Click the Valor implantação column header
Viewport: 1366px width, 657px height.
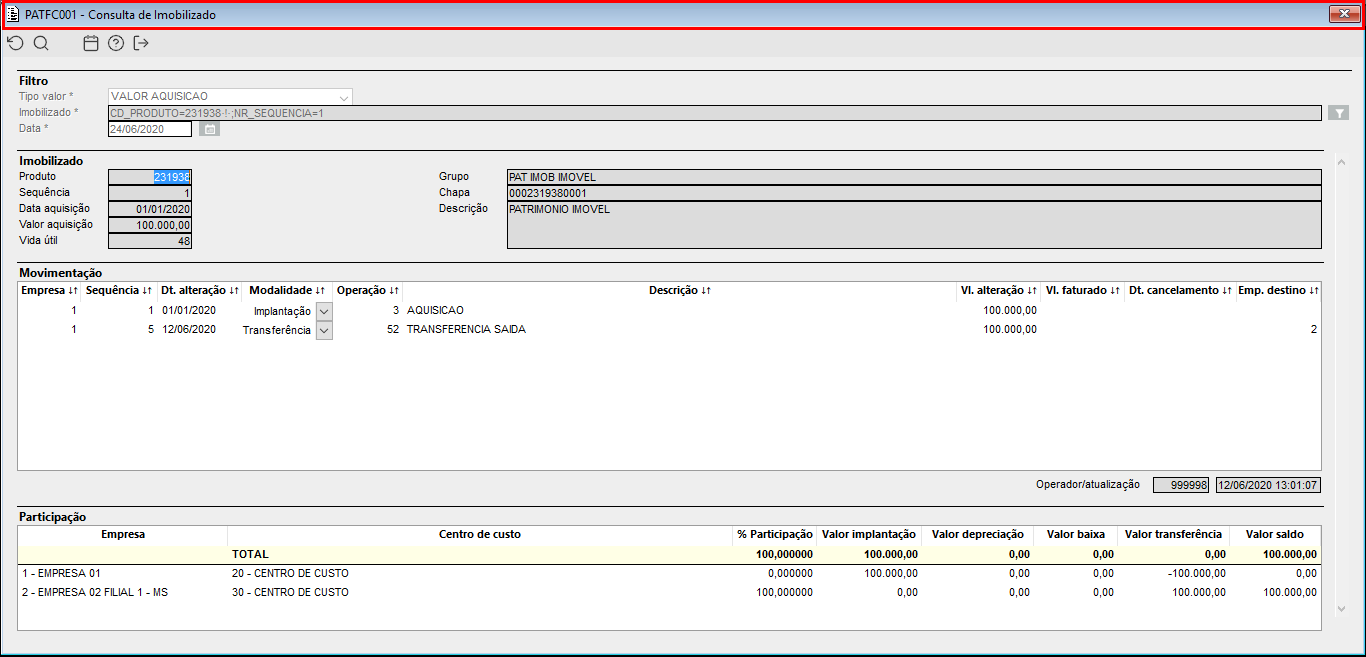[869, 535]
